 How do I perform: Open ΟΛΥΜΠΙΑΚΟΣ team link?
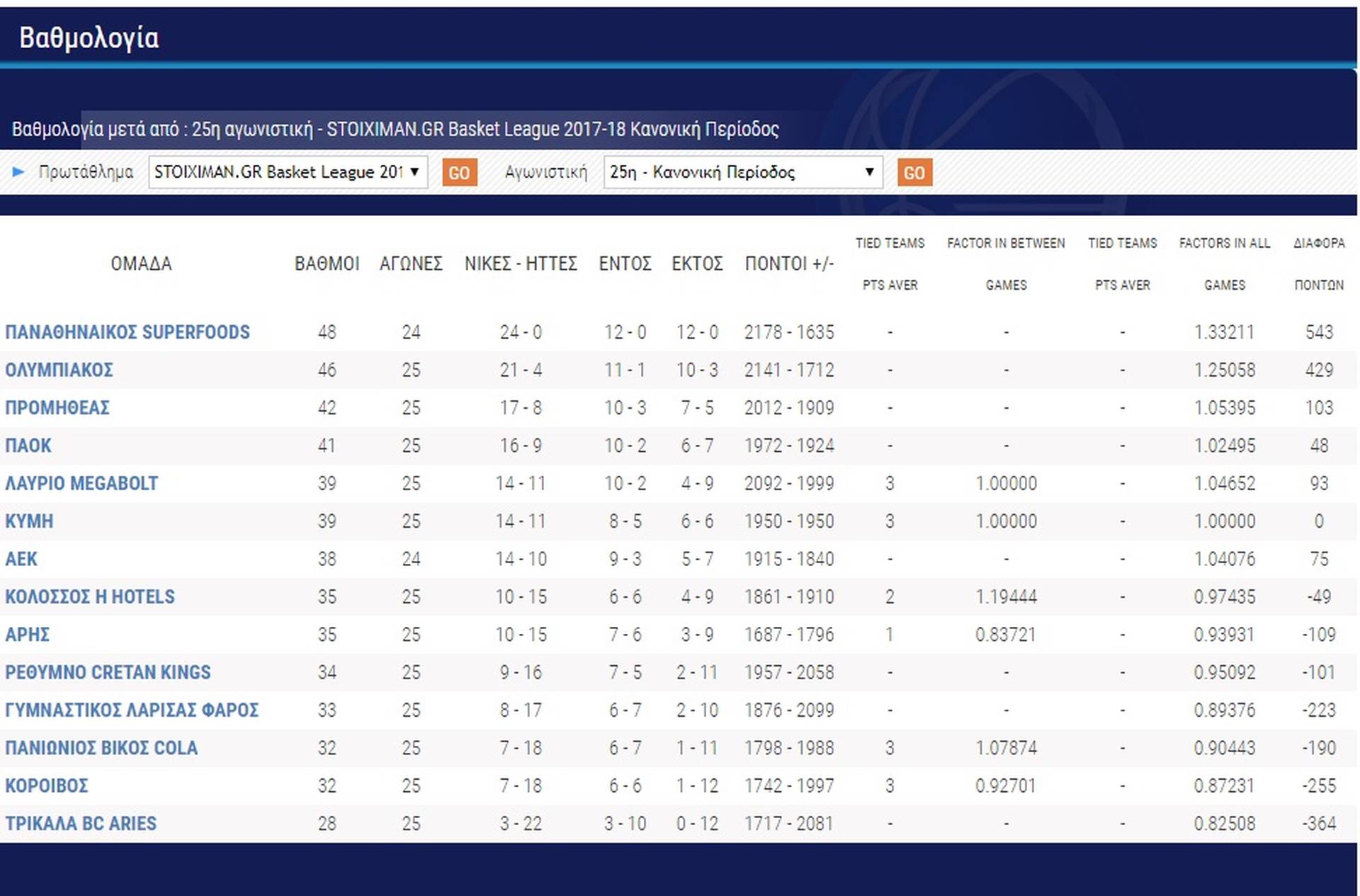59,370
